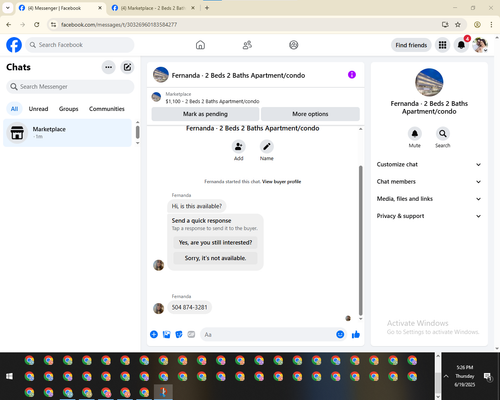Bookmark this tab with star icon
This screenshot has width=500, height=400.
click(458, 25)
